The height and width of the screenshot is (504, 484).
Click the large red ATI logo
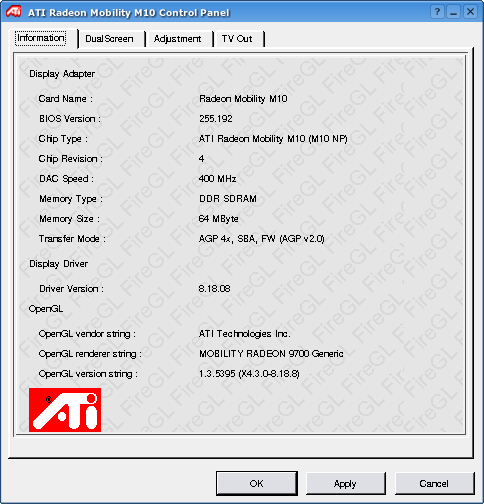click(65, 410)
